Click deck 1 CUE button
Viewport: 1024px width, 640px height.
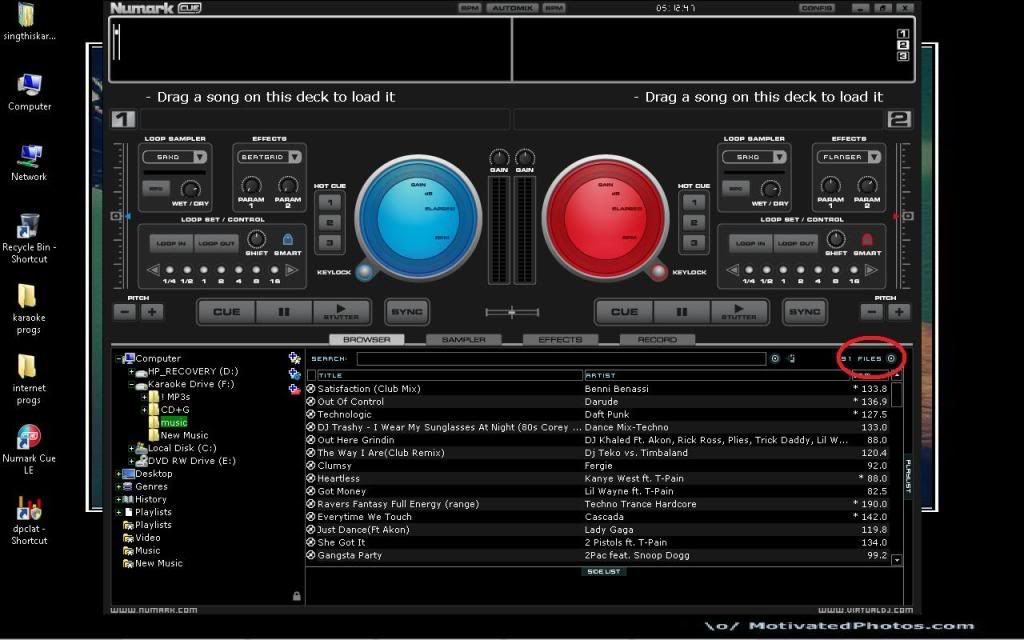pyautogui.click(x=226, y=312)
